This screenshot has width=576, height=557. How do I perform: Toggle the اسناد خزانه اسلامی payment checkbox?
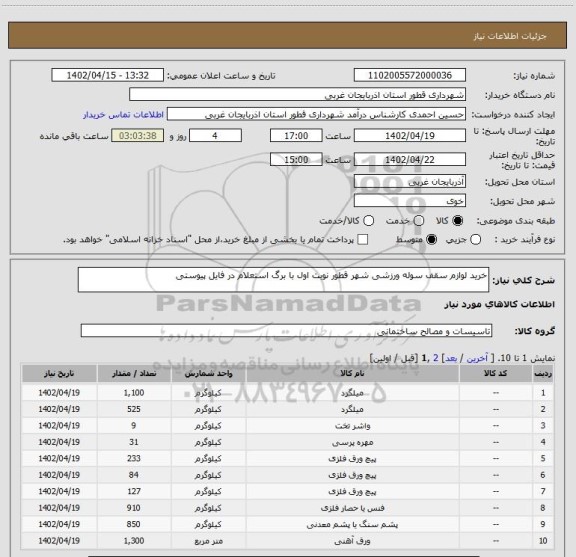coord(363,240)
